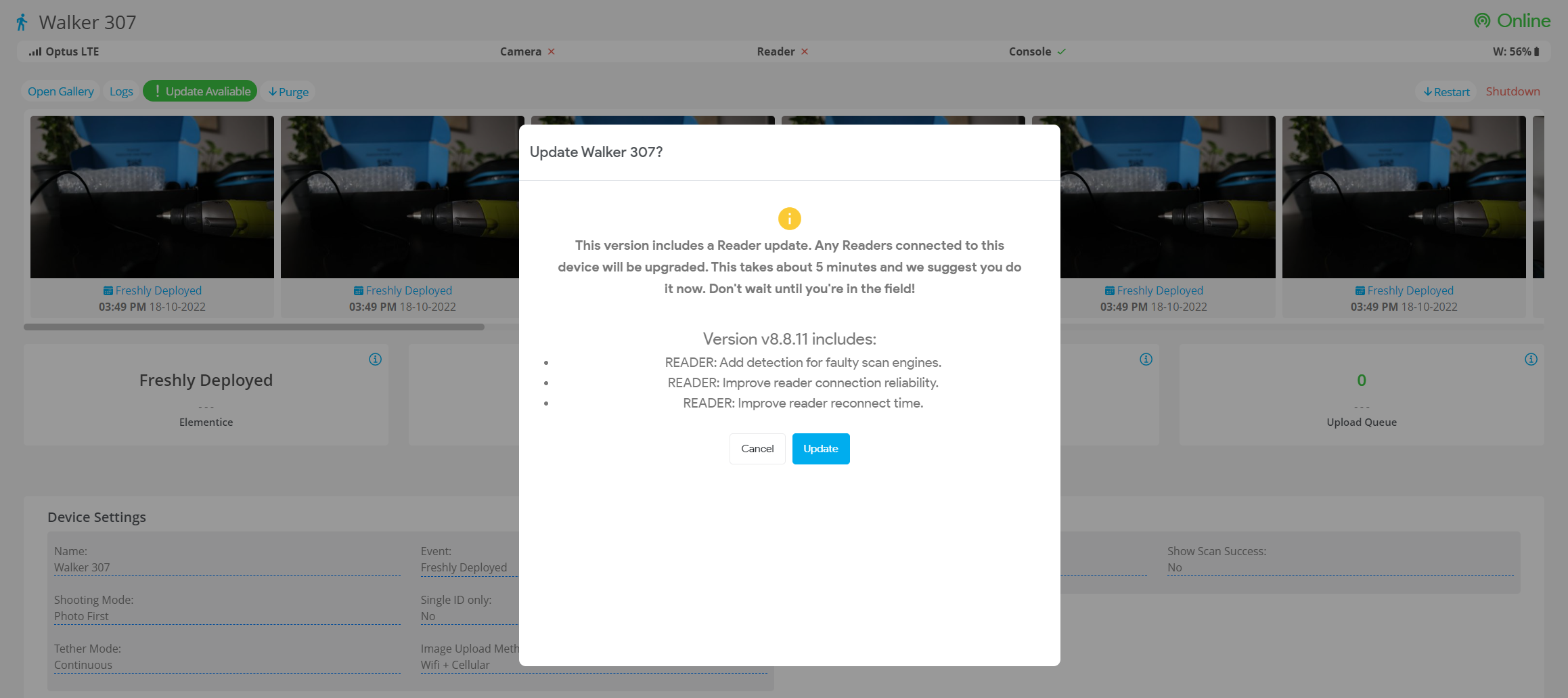Open info icon on Upload Queue card
This screenshot has width=1568, height=698.
tap(1531, 359)
